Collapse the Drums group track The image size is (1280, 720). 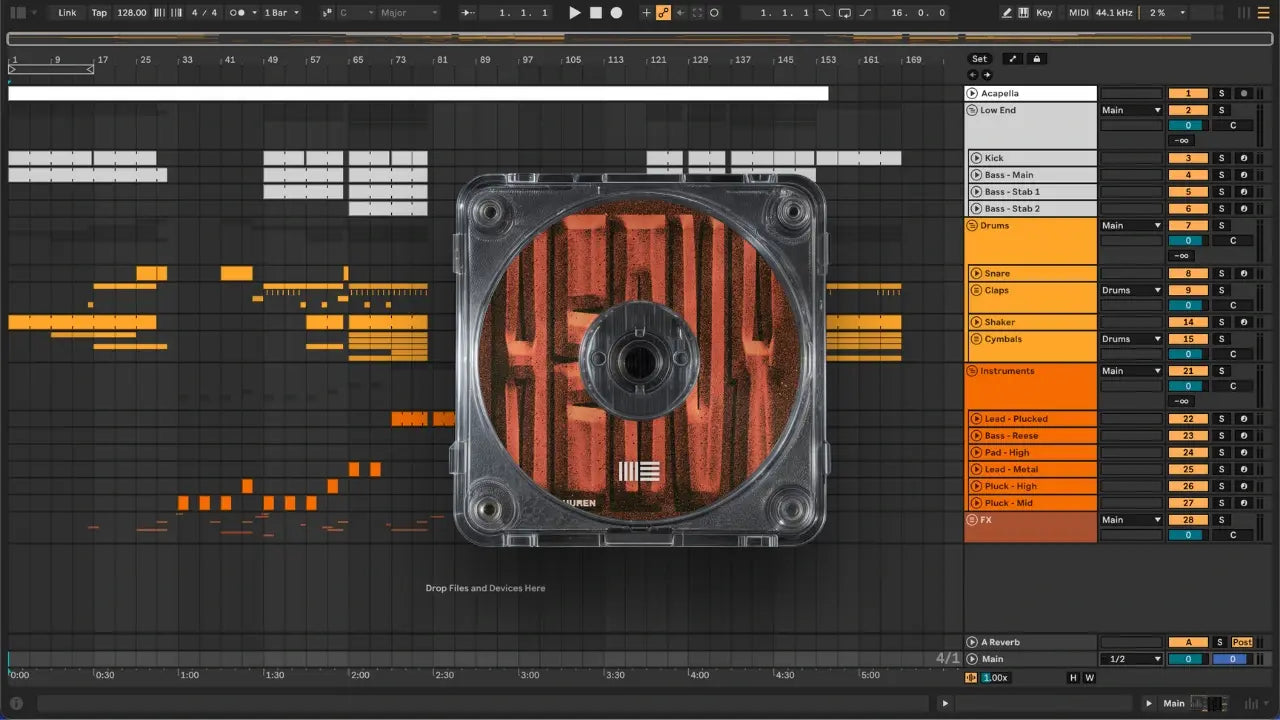[971, 226]
